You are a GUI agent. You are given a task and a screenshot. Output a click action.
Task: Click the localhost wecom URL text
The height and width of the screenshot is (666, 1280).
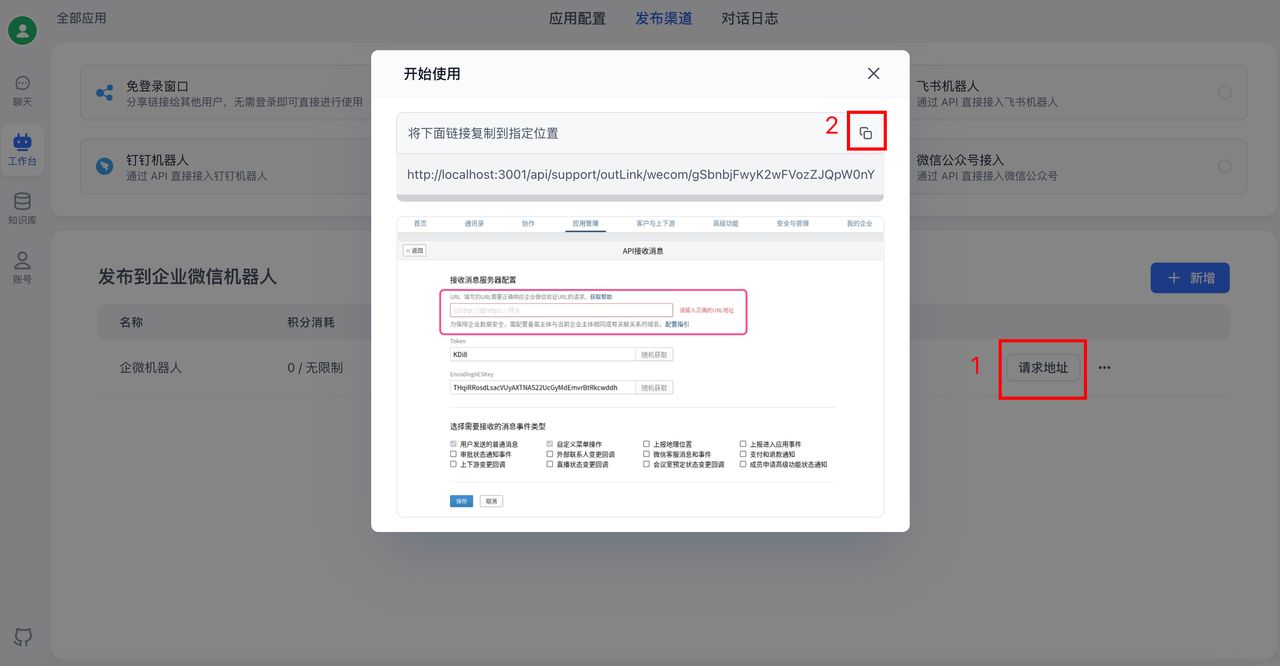pos(641,174)
